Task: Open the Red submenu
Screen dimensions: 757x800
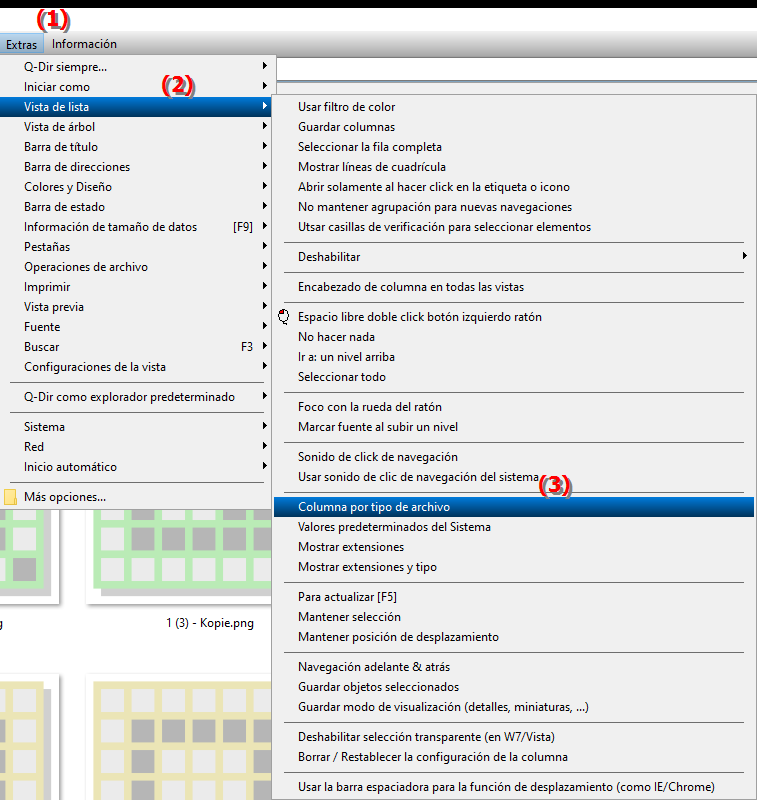Action: click(136, 447)
